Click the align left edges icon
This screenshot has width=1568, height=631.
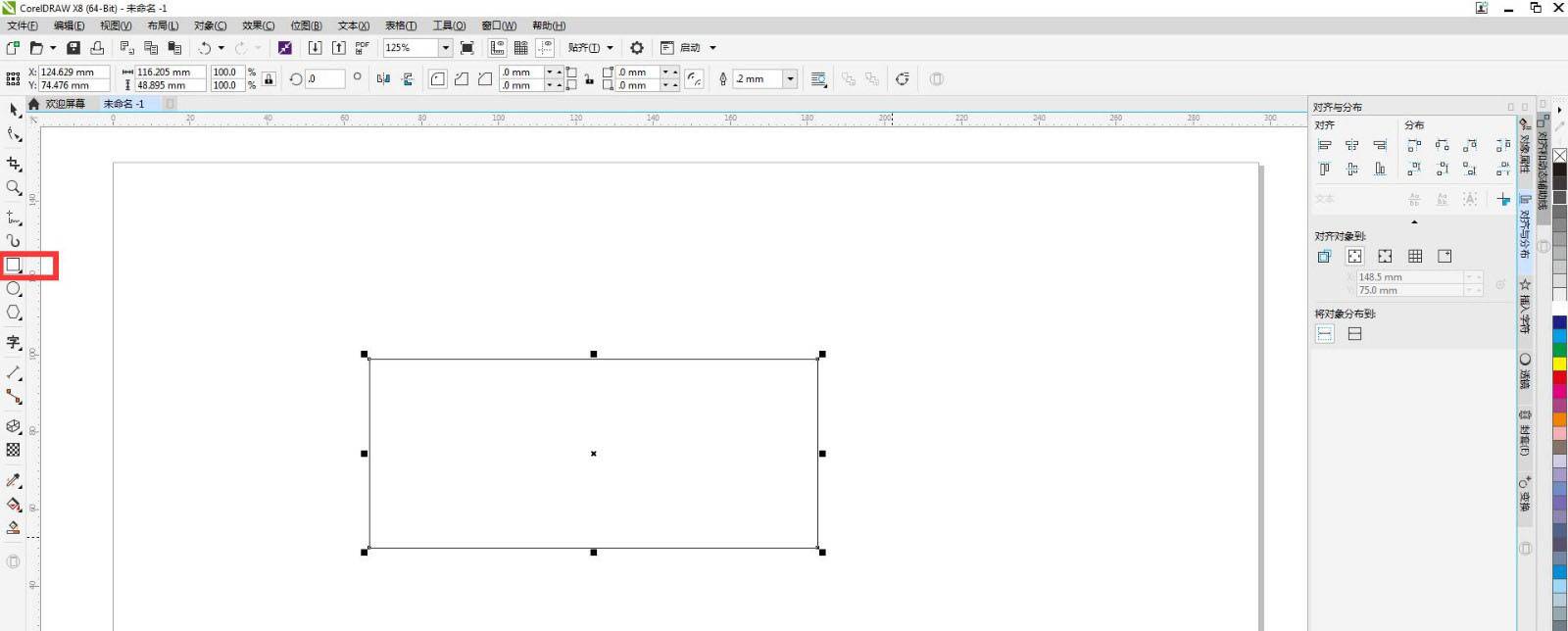pos(1324,145)
